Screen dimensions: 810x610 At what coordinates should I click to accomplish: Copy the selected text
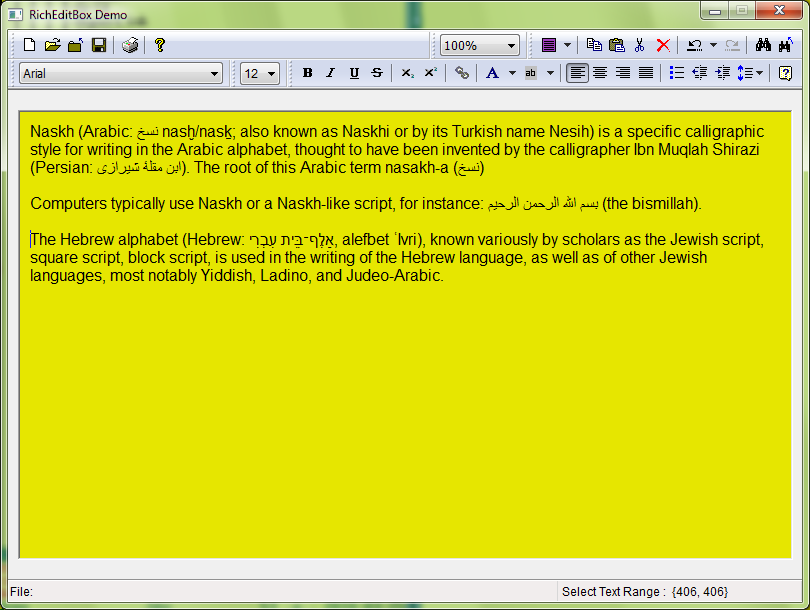pos(594,45)
